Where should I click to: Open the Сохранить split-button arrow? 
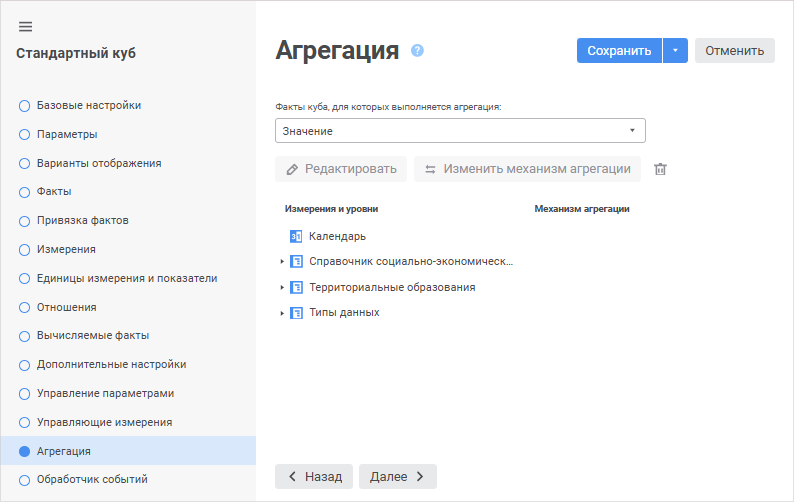(x=675, y=51)
